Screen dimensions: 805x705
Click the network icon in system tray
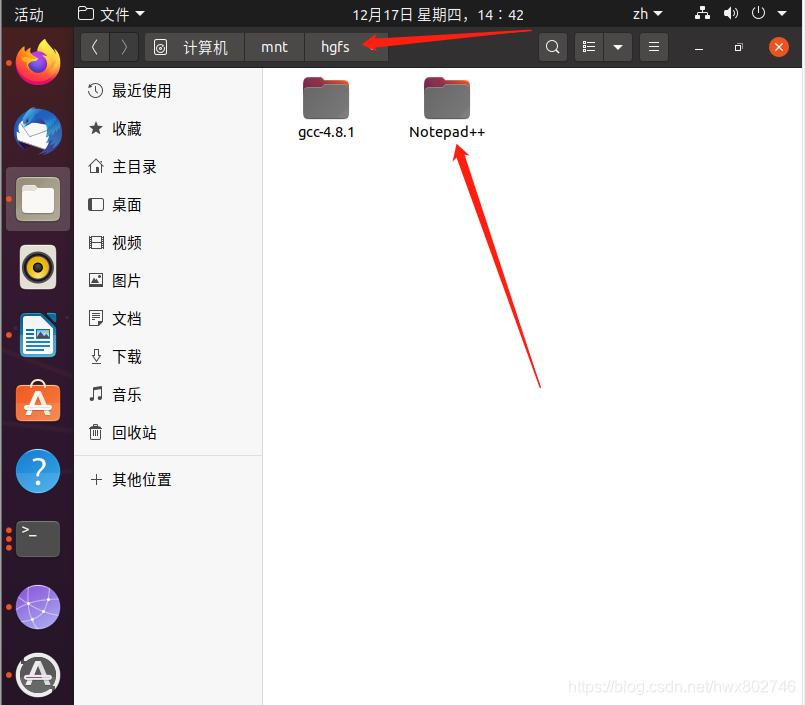tap(702, 14)
